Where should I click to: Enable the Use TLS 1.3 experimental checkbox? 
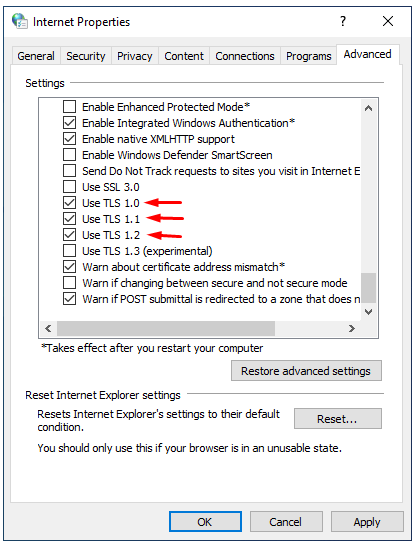tap(69, 251)
